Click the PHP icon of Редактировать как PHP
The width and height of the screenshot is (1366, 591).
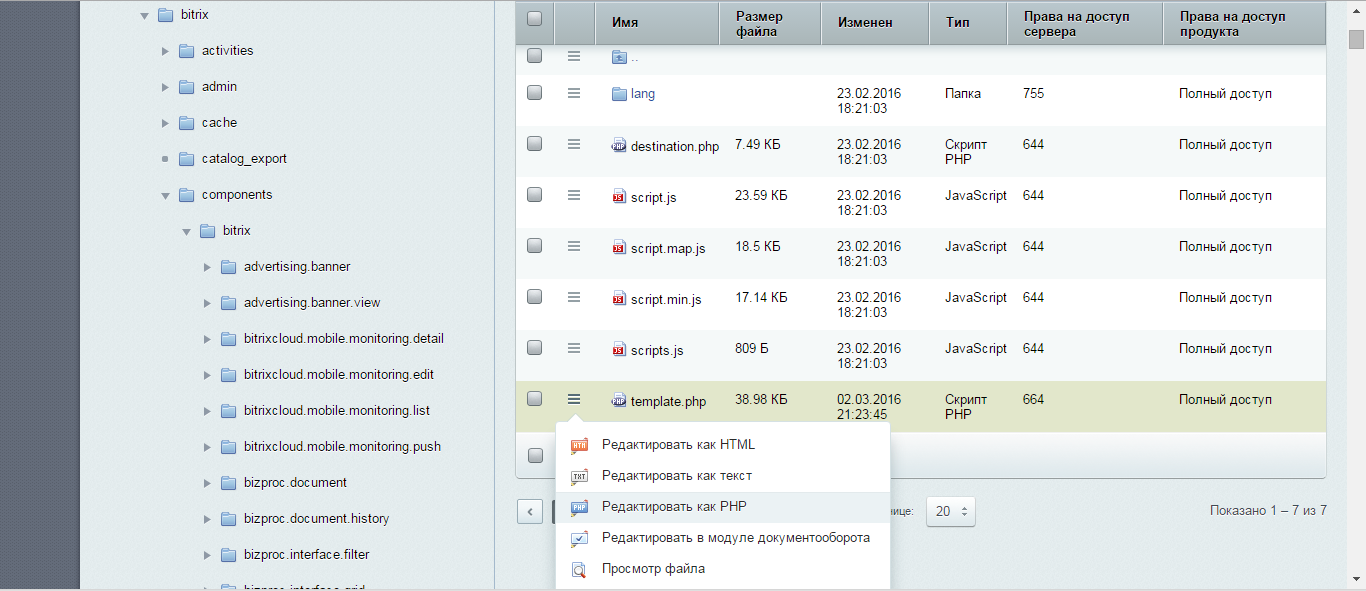579,507
